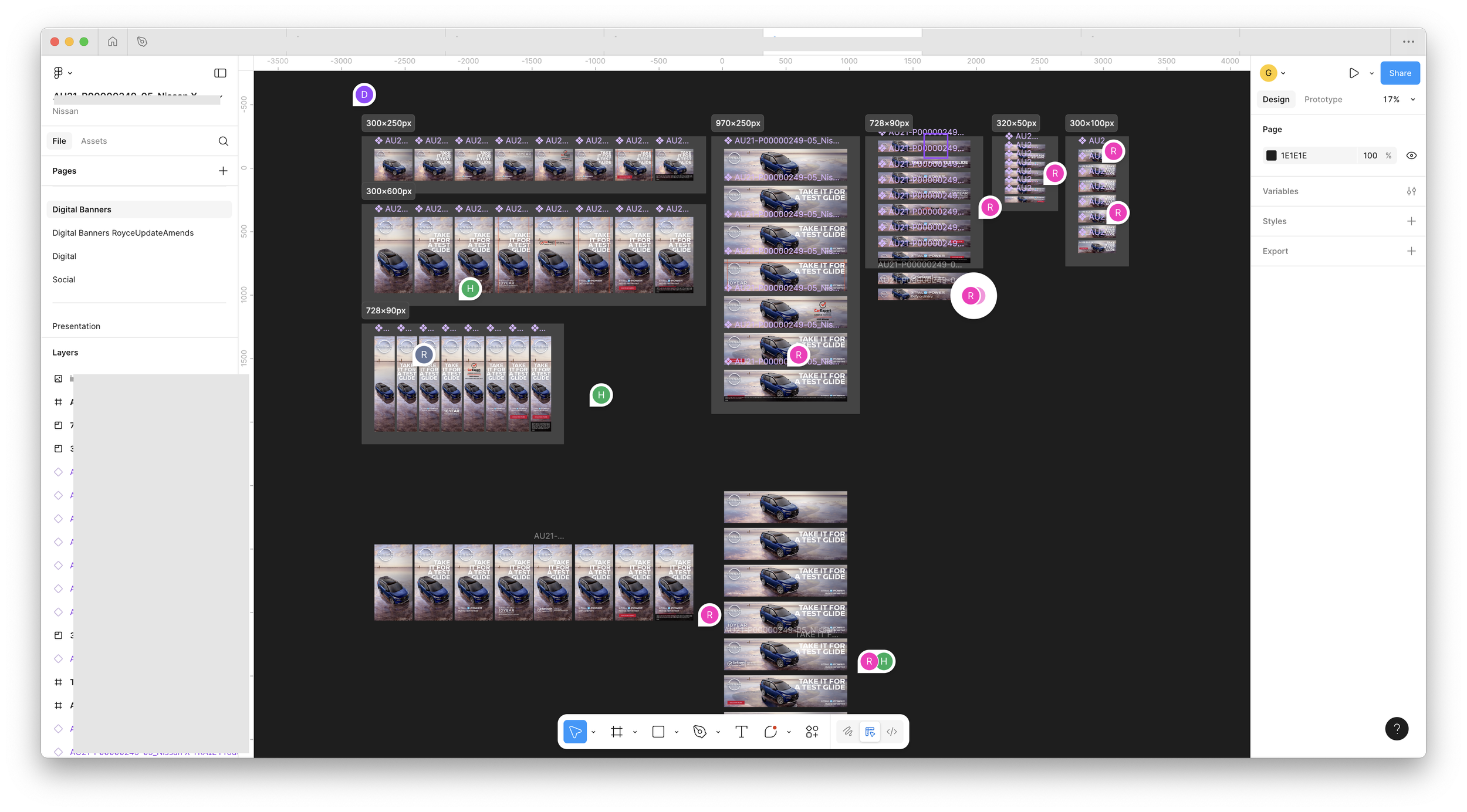Select the Comment tool
The height and width of the screenshot is (812, 1467).
[770, 732]
